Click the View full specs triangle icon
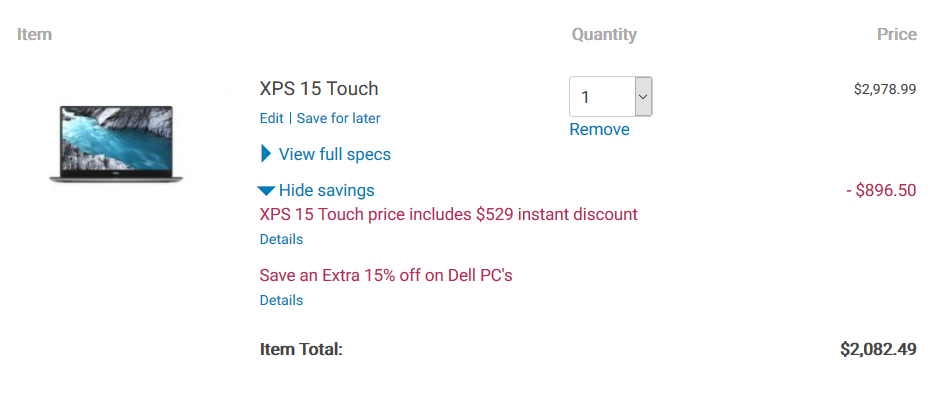 (x=266, y=154)
